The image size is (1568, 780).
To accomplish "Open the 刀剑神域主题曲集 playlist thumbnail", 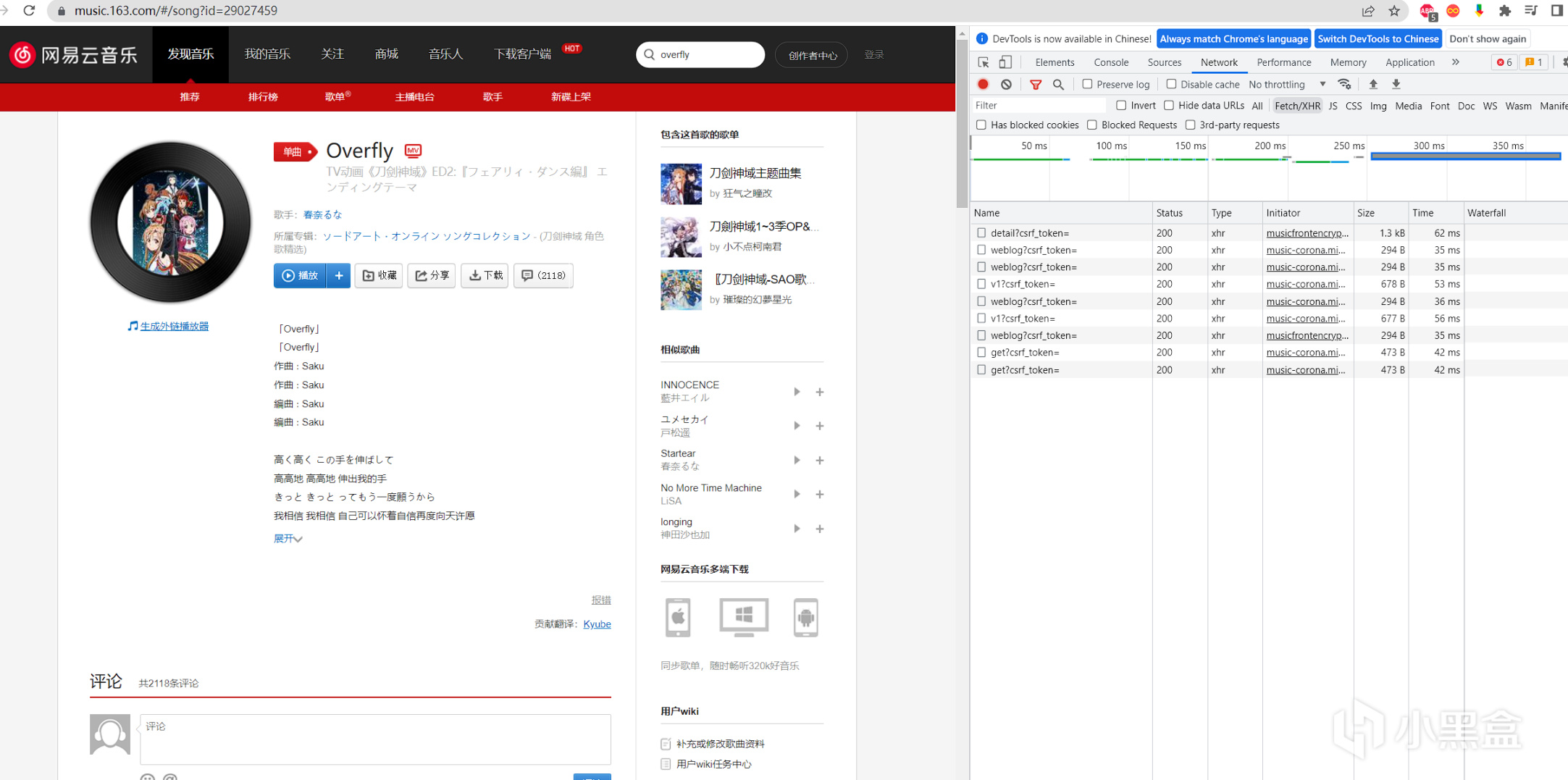I will 681,184.
